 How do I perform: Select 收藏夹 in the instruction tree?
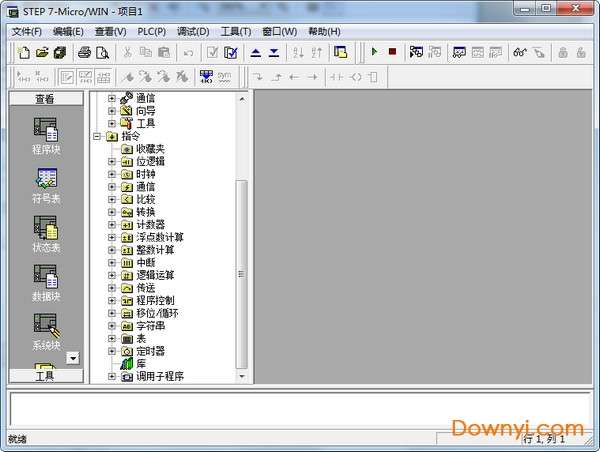point(150,149)
